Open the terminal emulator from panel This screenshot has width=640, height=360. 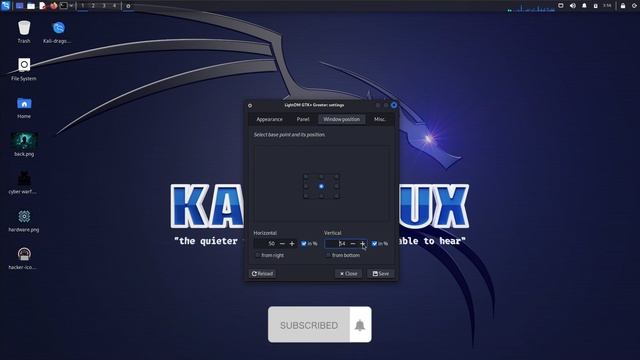tap(64, 6)
